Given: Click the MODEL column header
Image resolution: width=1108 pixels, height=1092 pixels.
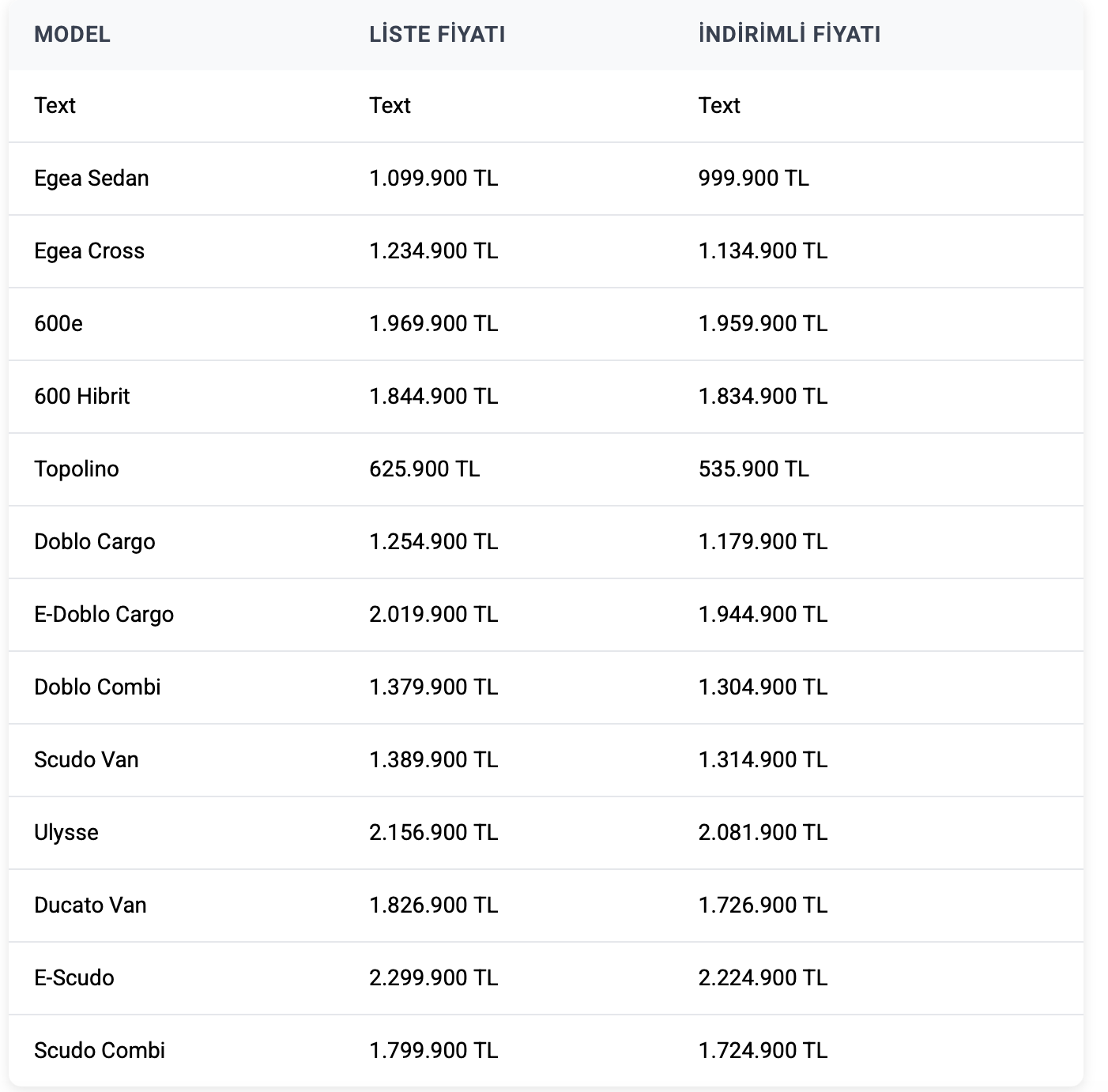Looking at the screenshot, I should click(x=72, y=35).
